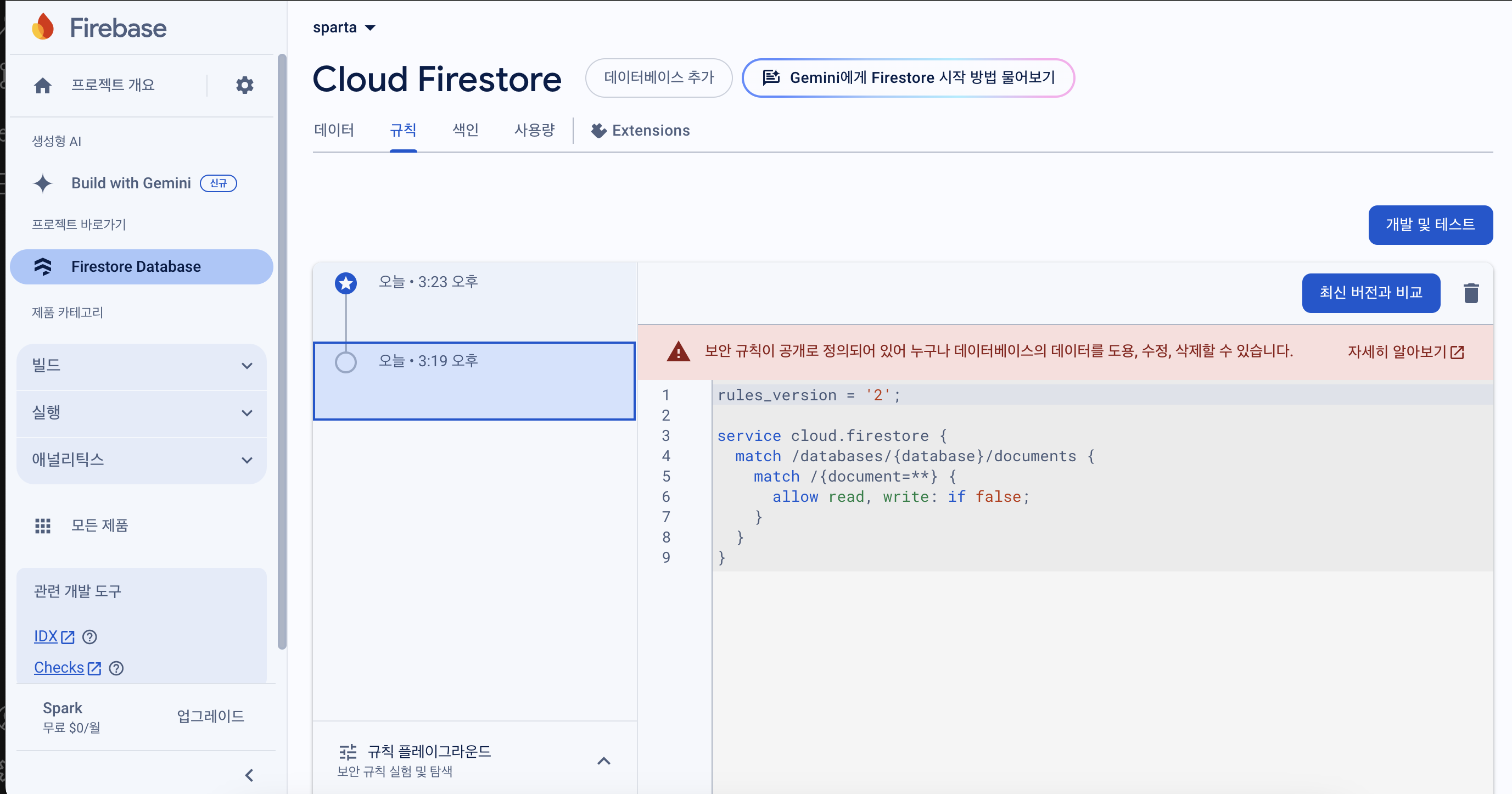The image size is (1512, 794).
Task: Switch to the 규칙 tab
Action: pyautogui.click(x=403, y=130)
